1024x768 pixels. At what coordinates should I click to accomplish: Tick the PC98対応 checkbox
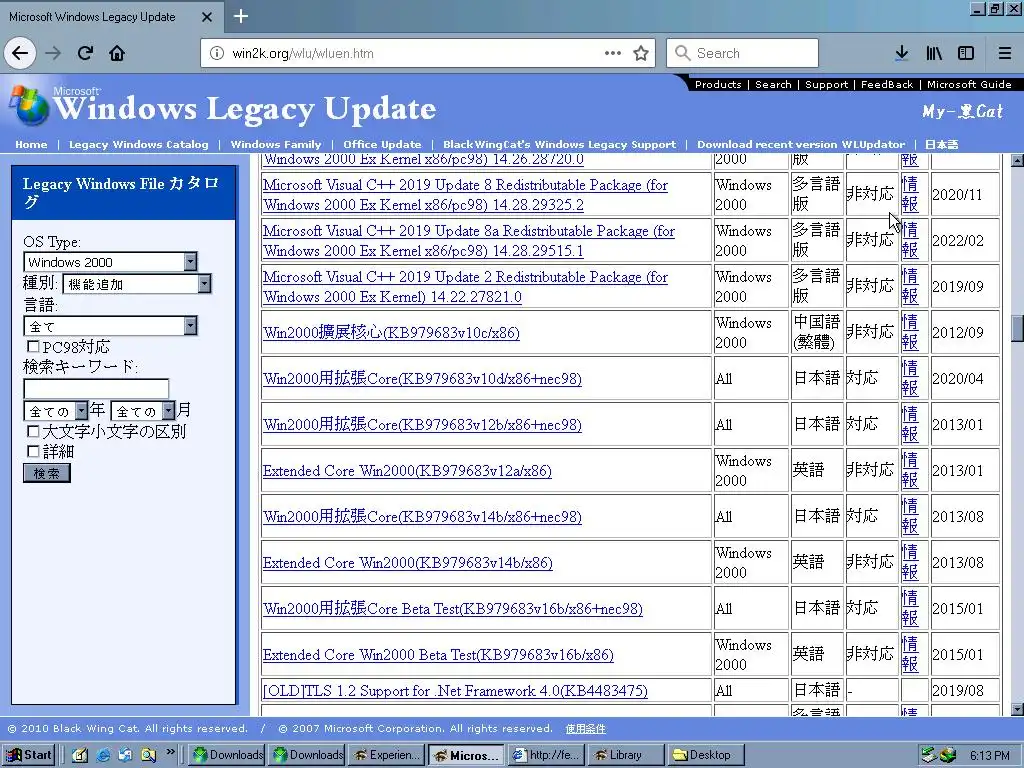point(33,346)
